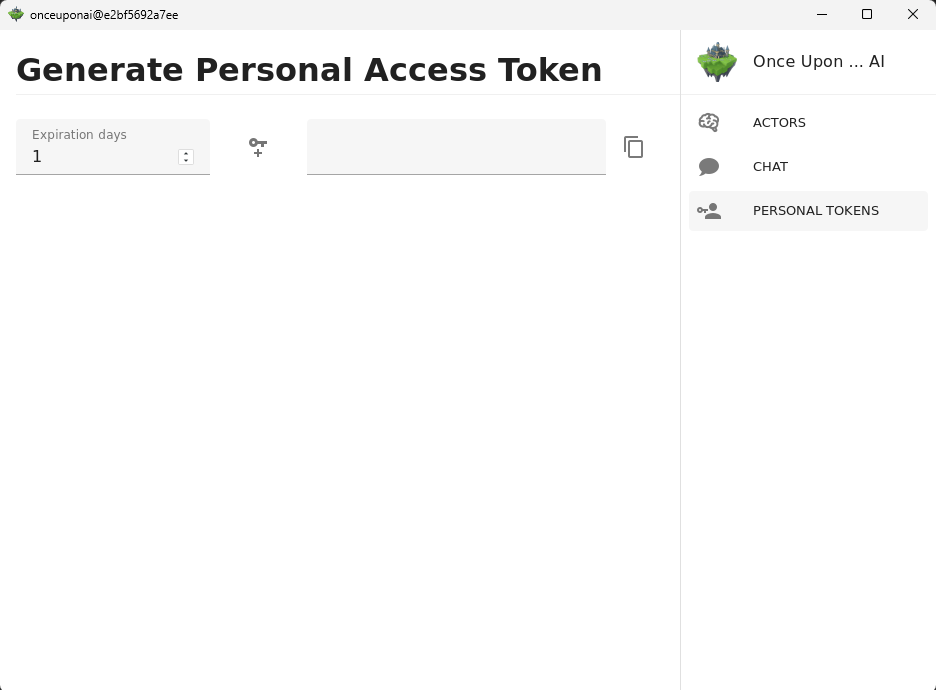Copy the generated token to clipboard

[x=633, y=147]
